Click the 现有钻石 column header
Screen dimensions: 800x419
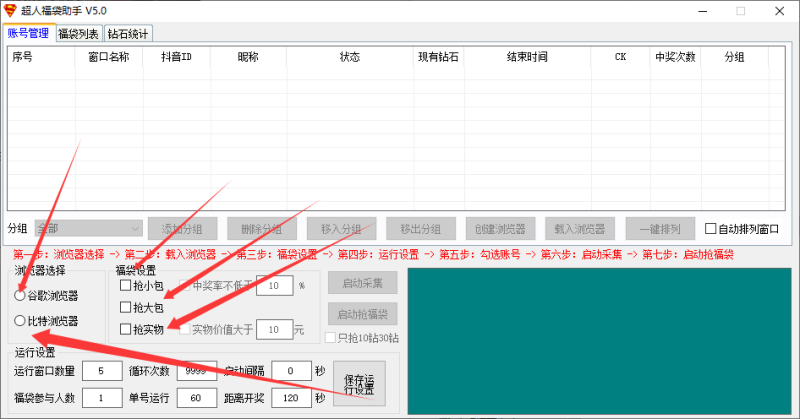point(438,57)
